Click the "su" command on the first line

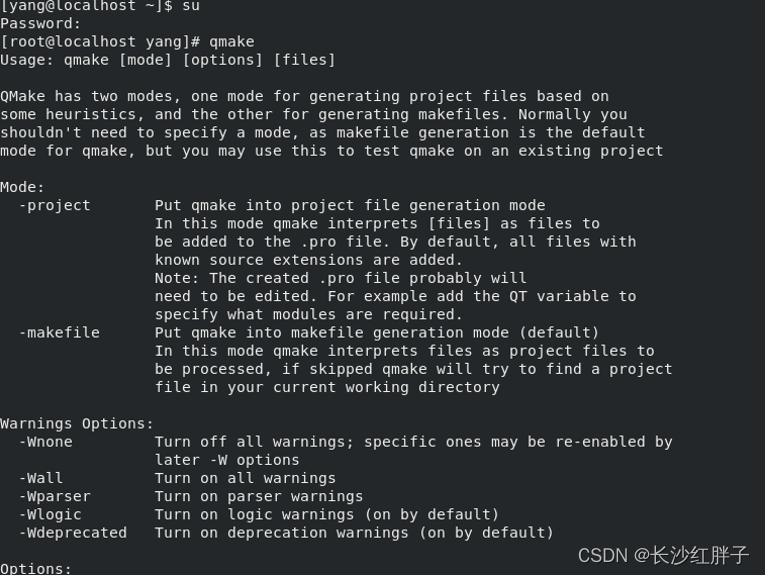coord(191,6)
